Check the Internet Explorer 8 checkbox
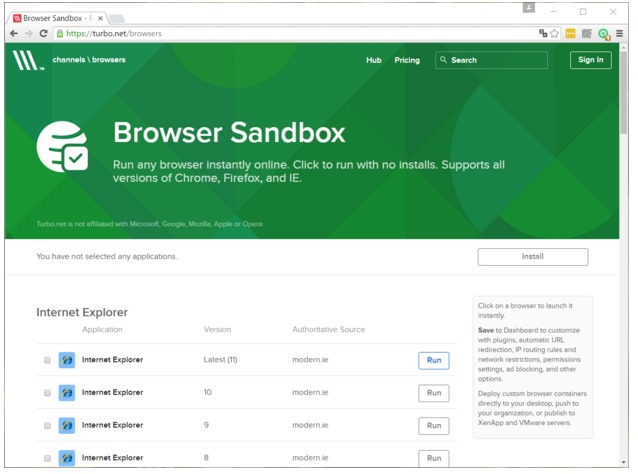The width and height of the screenshot is (638, 474). click(47, 458)
